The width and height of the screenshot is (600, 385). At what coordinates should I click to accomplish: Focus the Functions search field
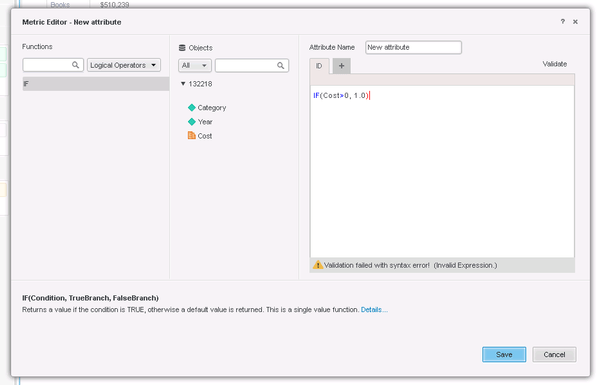[x=53, y=65]
